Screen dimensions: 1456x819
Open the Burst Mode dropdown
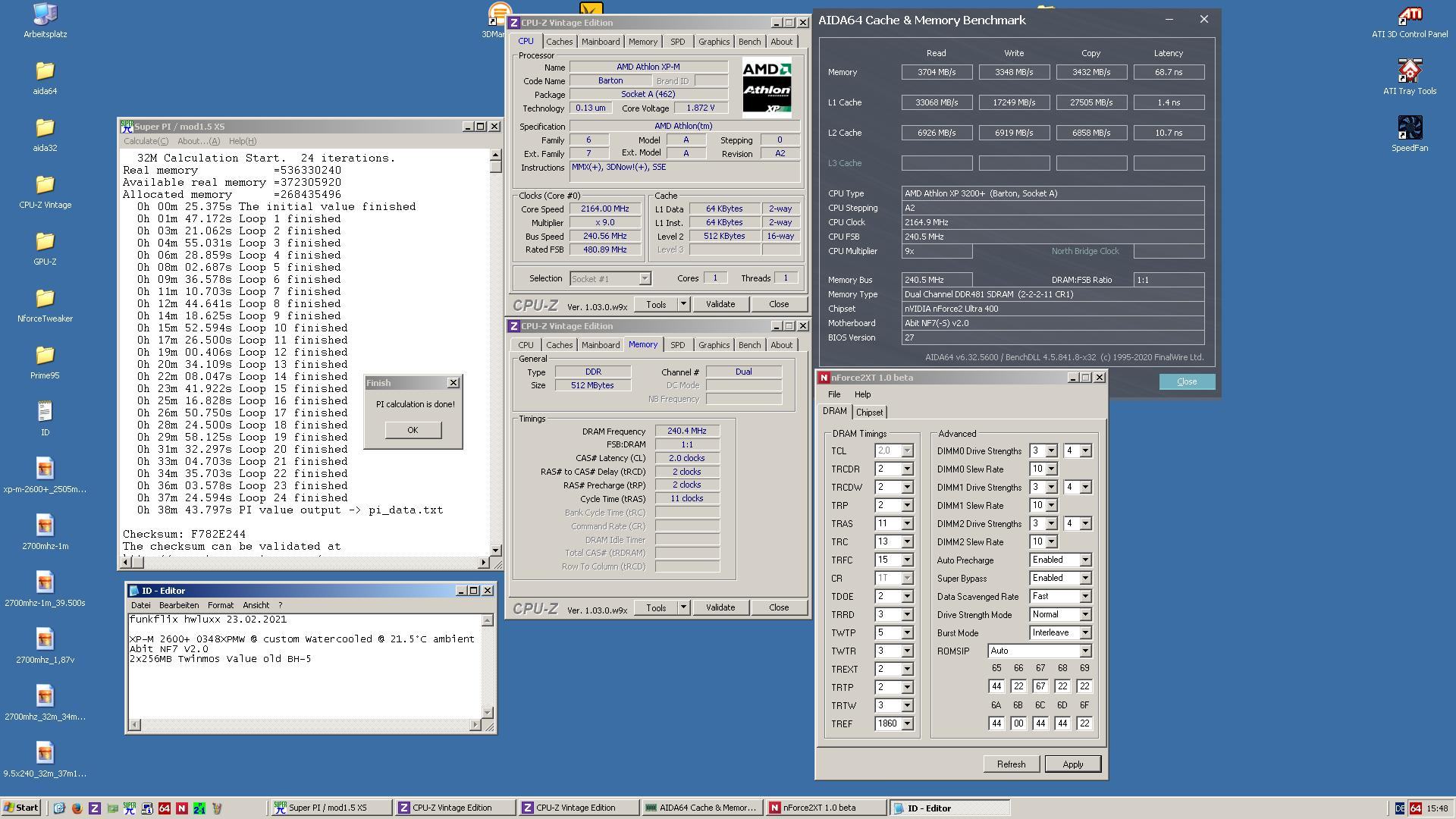(x=1085, y=633)
